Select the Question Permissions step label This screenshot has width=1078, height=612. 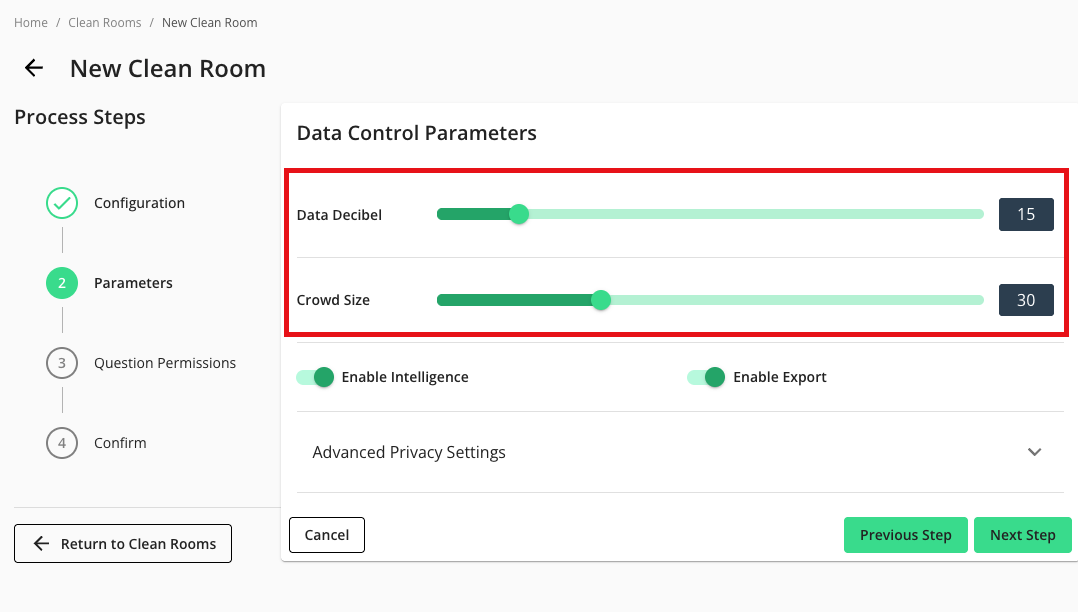[x=165, y=363]
